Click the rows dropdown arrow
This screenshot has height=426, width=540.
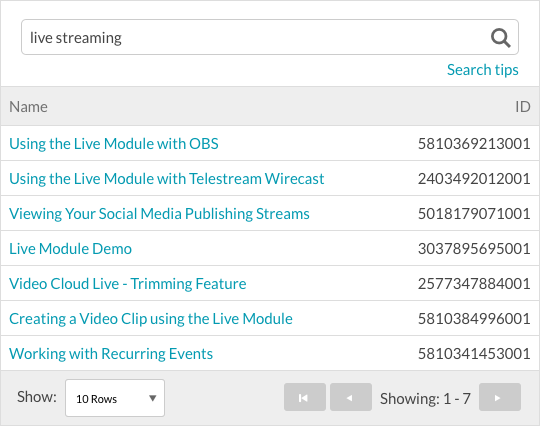(153, 398)
